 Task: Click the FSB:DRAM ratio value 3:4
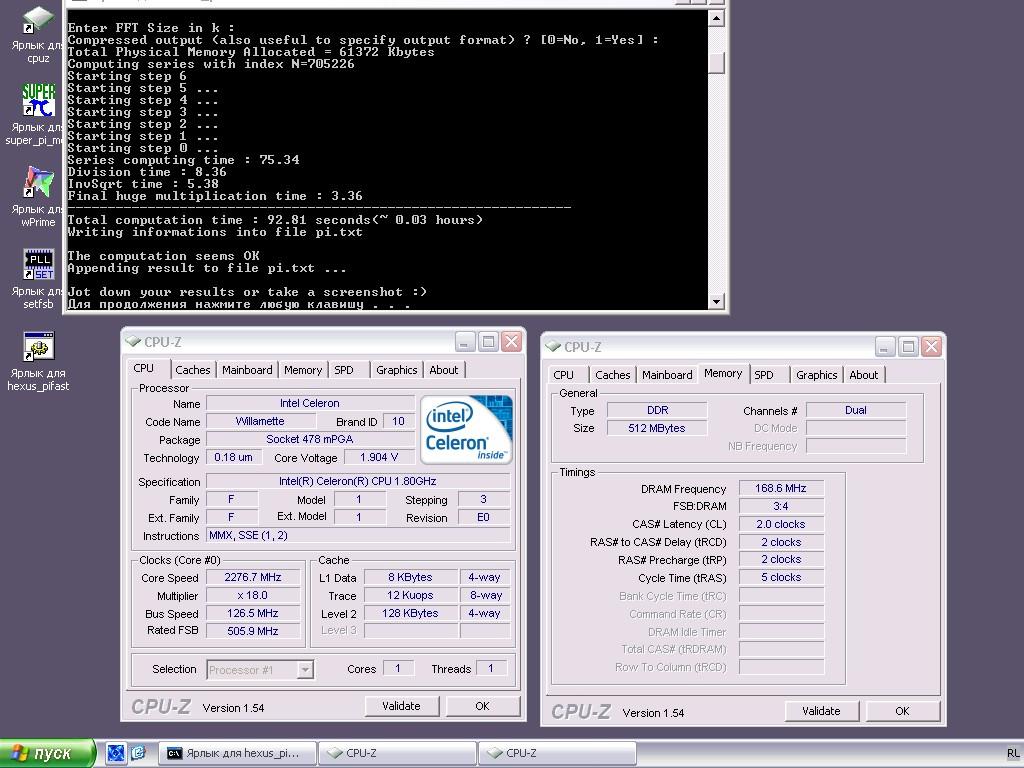tap(781, 506)
